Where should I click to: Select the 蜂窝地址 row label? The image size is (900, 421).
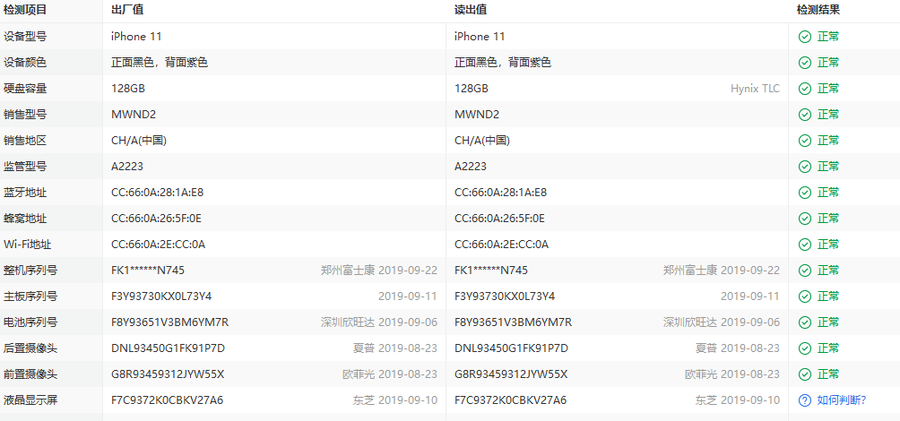25,219
